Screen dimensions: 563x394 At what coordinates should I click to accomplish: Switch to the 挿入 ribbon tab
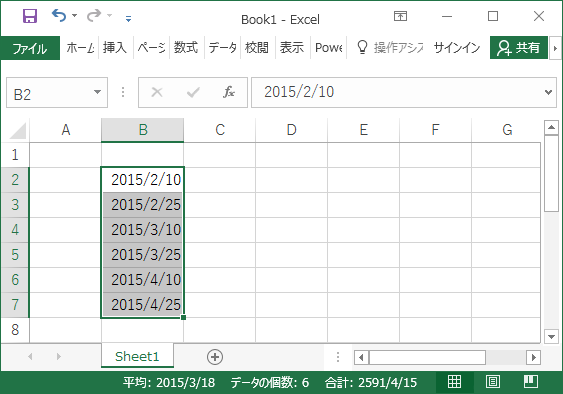coord(115,47)
